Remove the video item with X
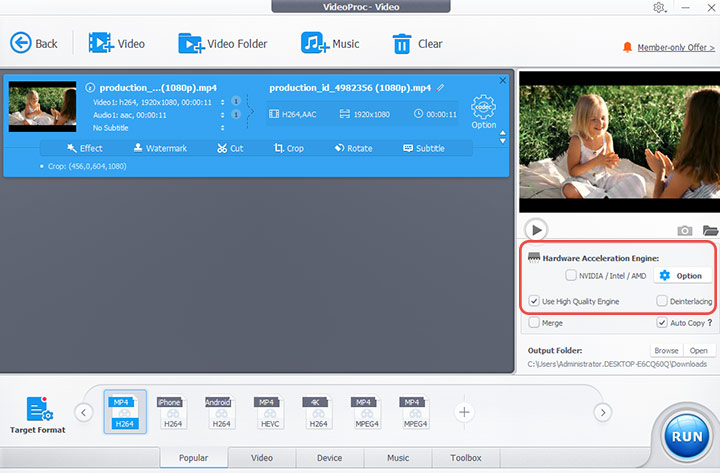The image size is (720, 473). tap(503, 80)
